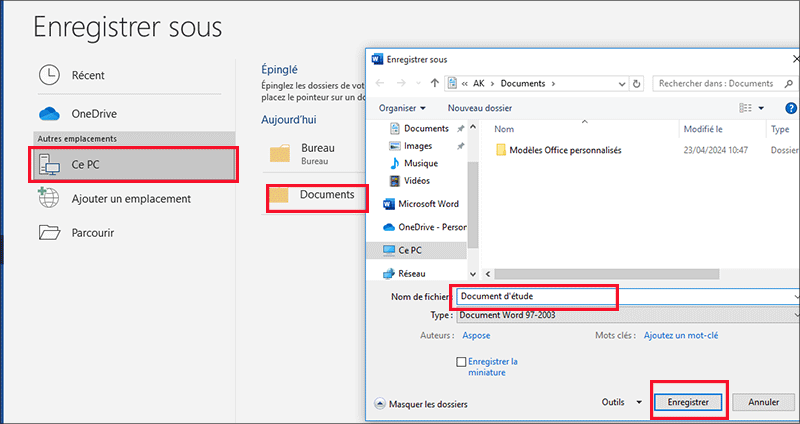Screen dimensions: 800x424
Task: Select Ce PC under Autres emplacements
Action: [x=134, y=165]
